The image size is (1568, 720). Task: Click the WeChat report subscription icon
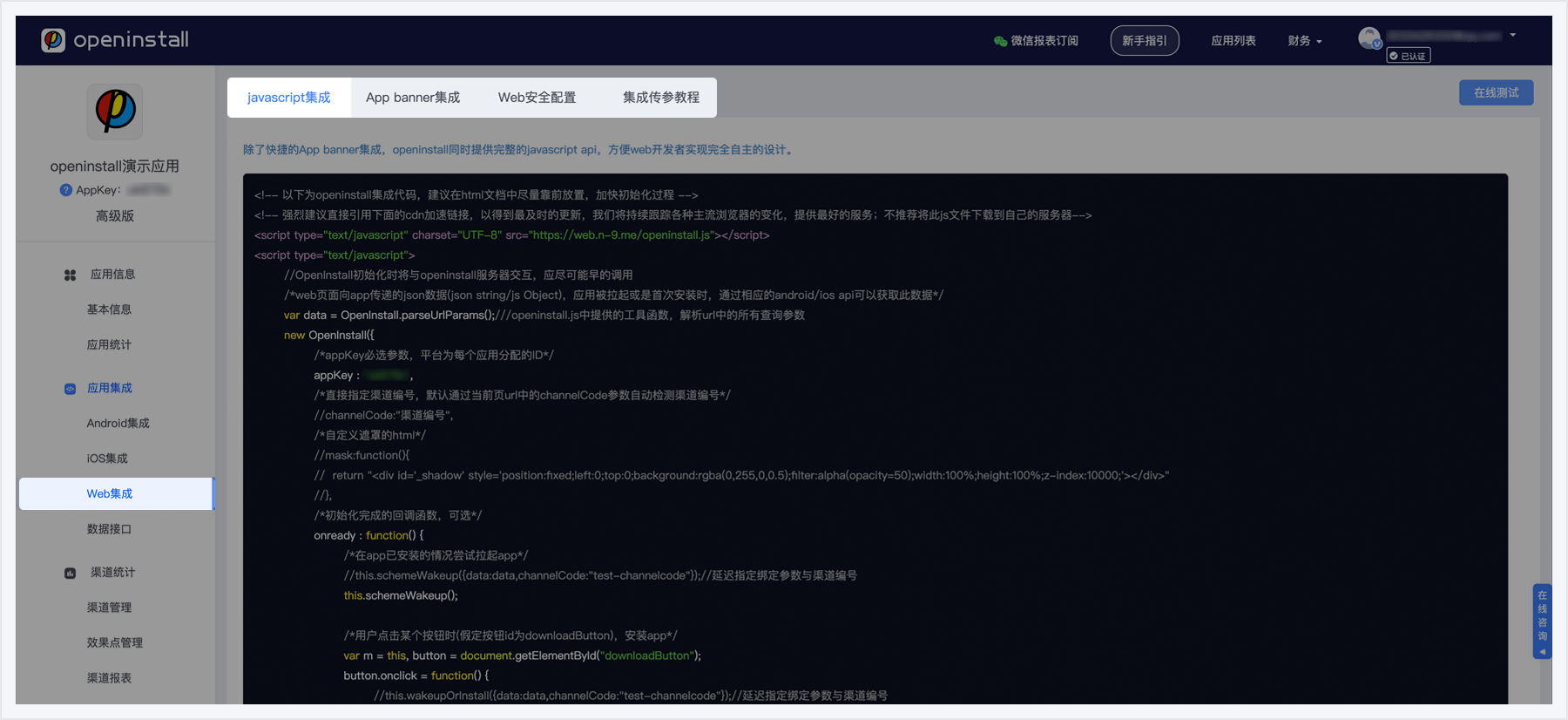(1001, 41)
